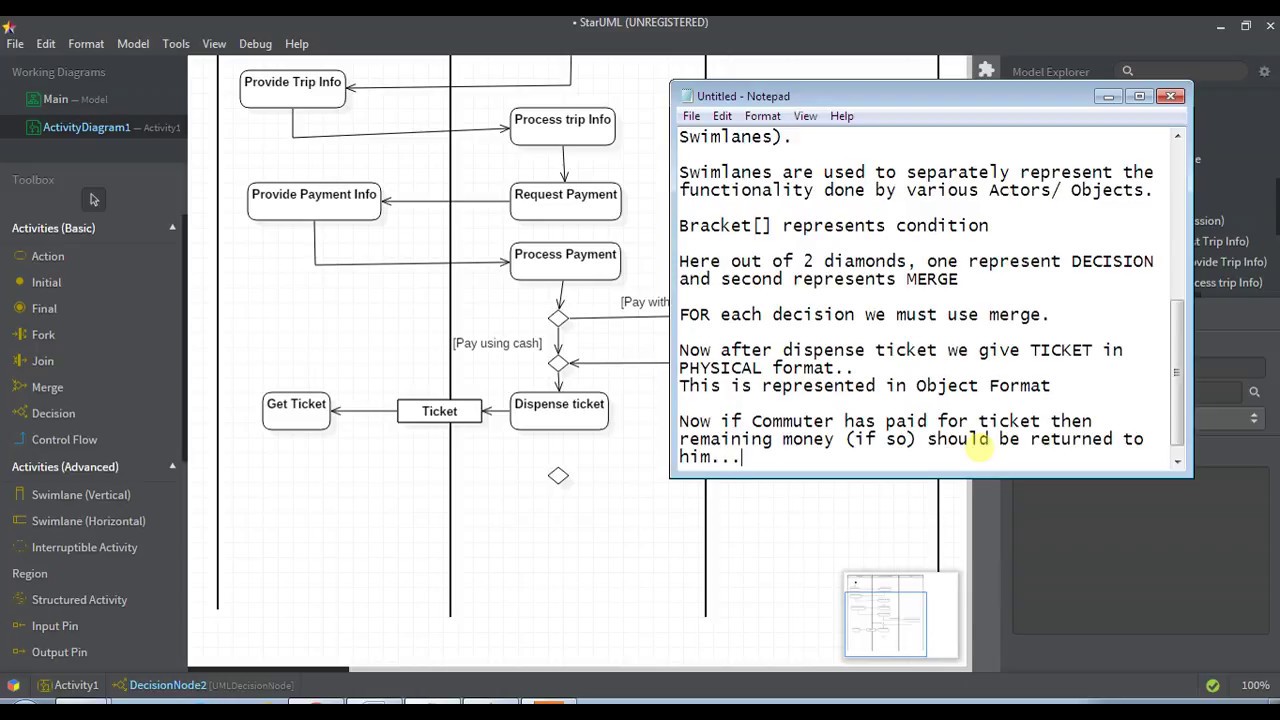The image size is (1280, 720).
Task: Click the Toolbox panel header
Action: 33,180
